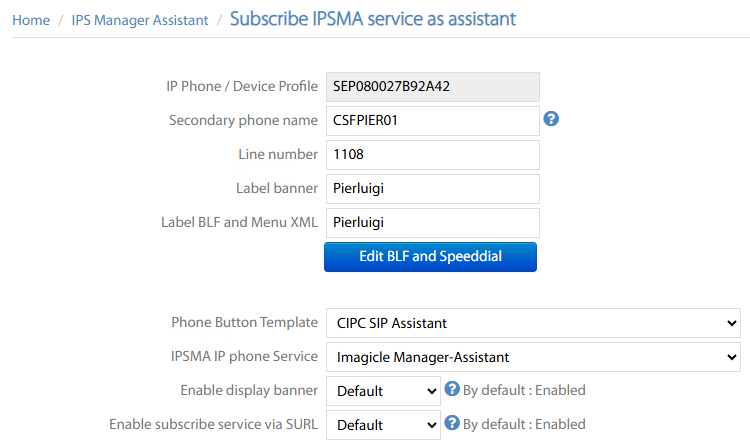Open IPS Manager Assistant breadcrumb
This screenshot has height=447, width=750.
click(140, 20)
